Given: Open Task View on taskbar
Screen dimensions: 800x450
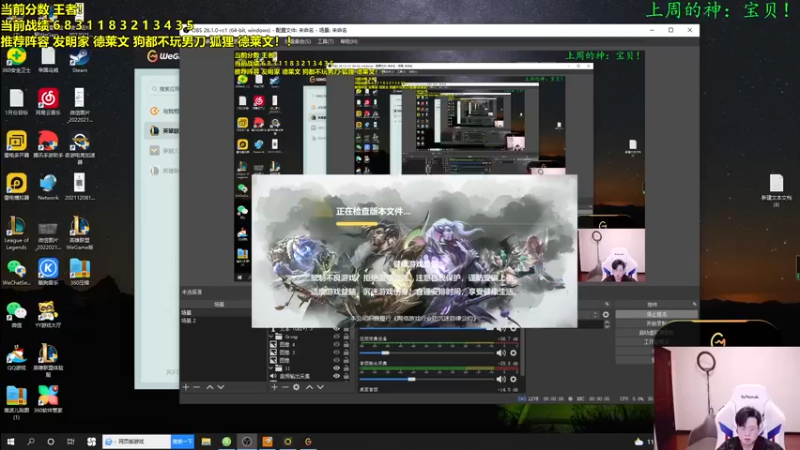Looking at the screenshot, I should click(x=70, y=441).
